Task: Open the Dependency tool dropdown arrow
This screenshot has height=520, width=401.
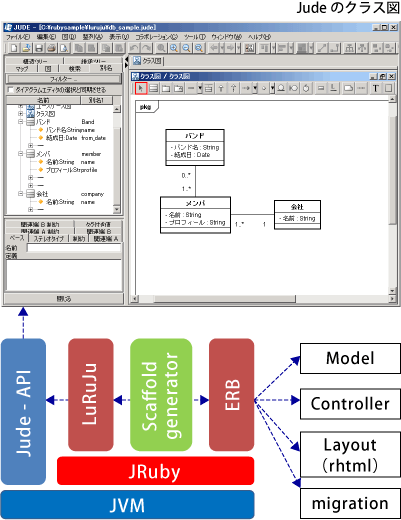Action: (x=255, y=88)
